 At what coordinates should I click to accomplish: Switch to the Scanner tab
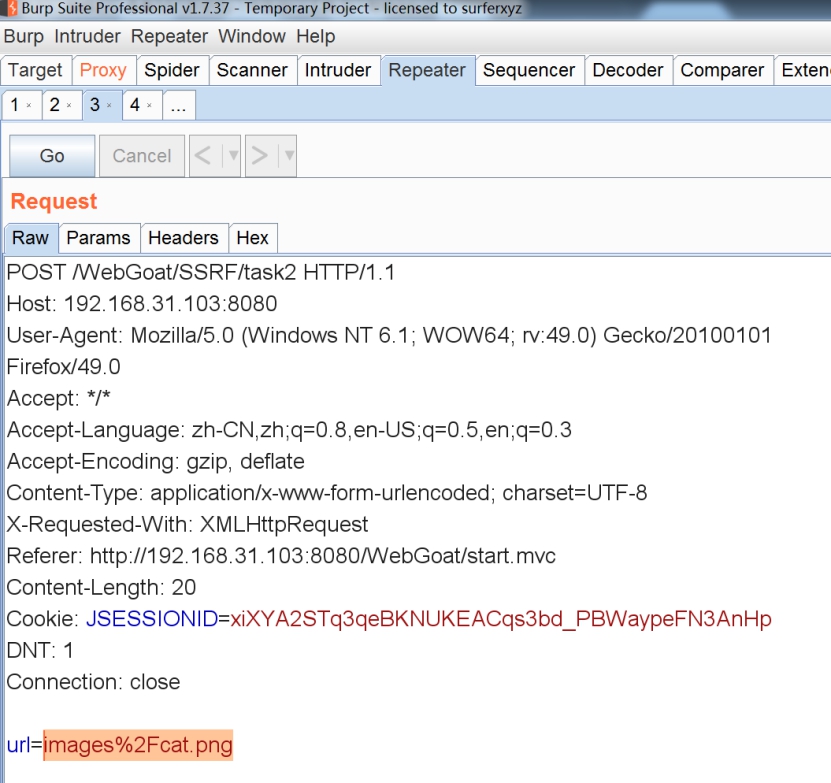click(252, 70)
